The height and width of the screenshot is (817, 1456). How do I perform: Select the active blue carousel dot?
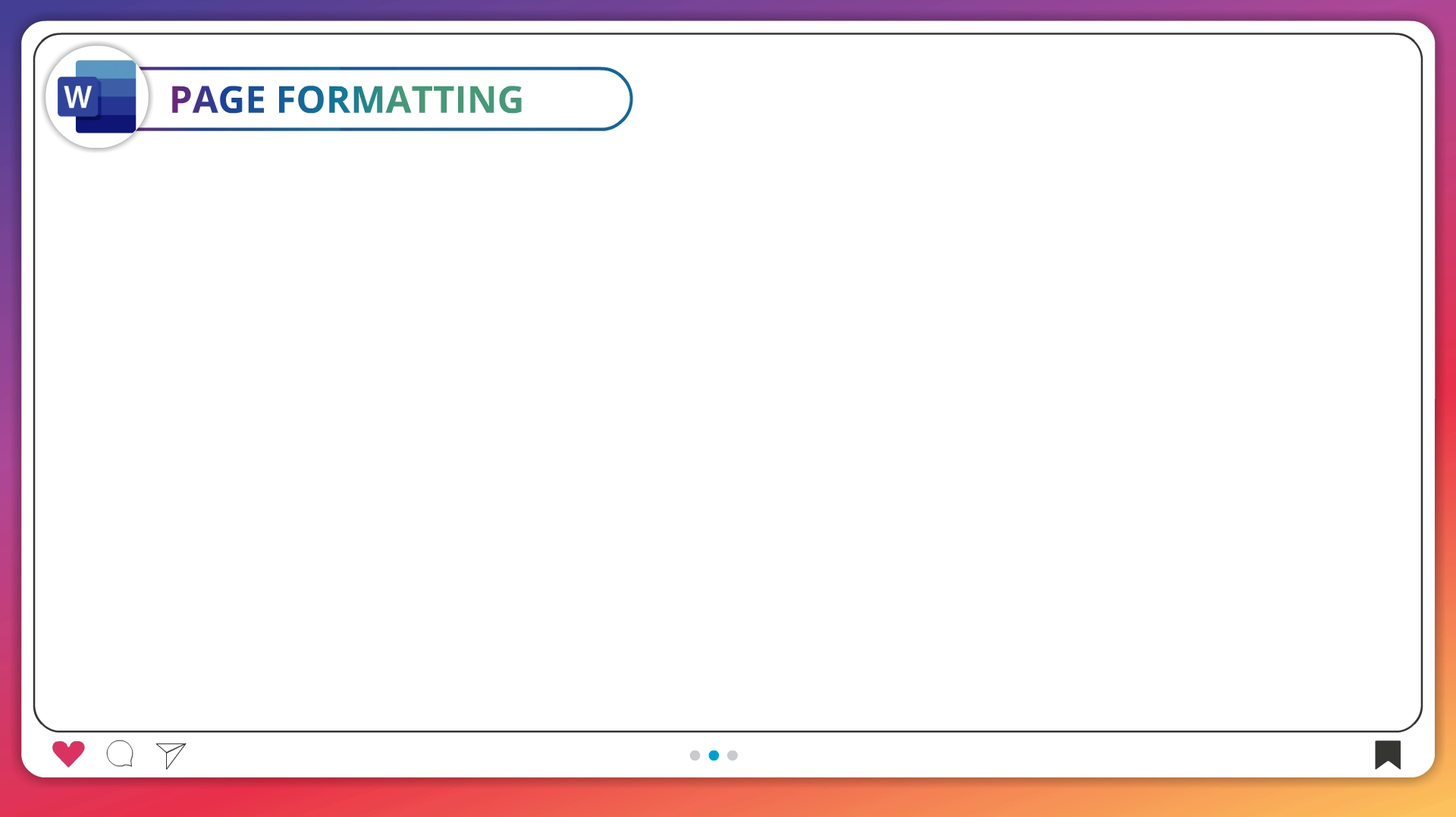pyautogui.click(x=714, y=755)
